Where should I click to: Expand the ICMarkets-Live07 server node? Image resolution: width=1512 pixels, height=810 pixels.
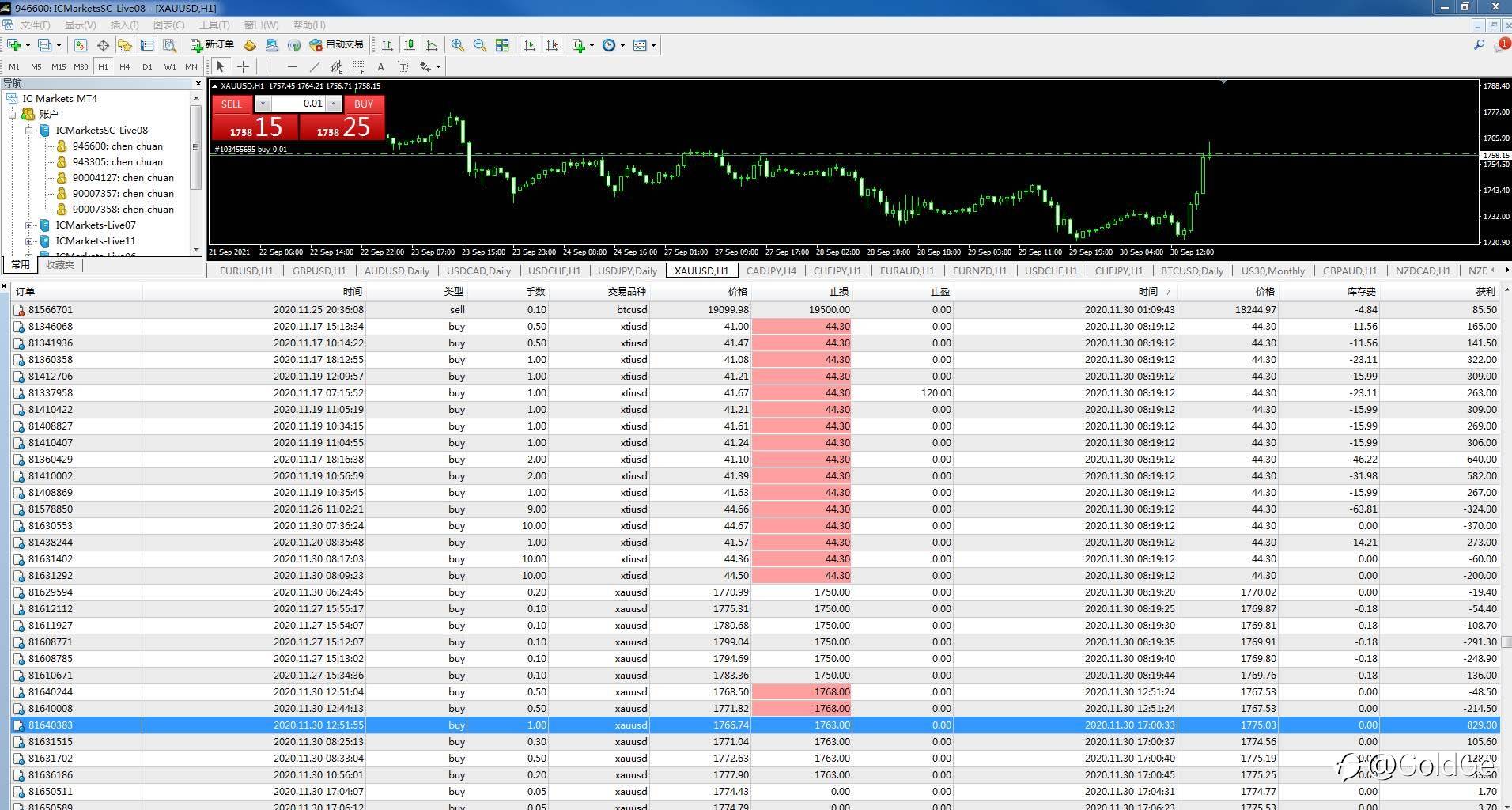(x=29, y=225)
